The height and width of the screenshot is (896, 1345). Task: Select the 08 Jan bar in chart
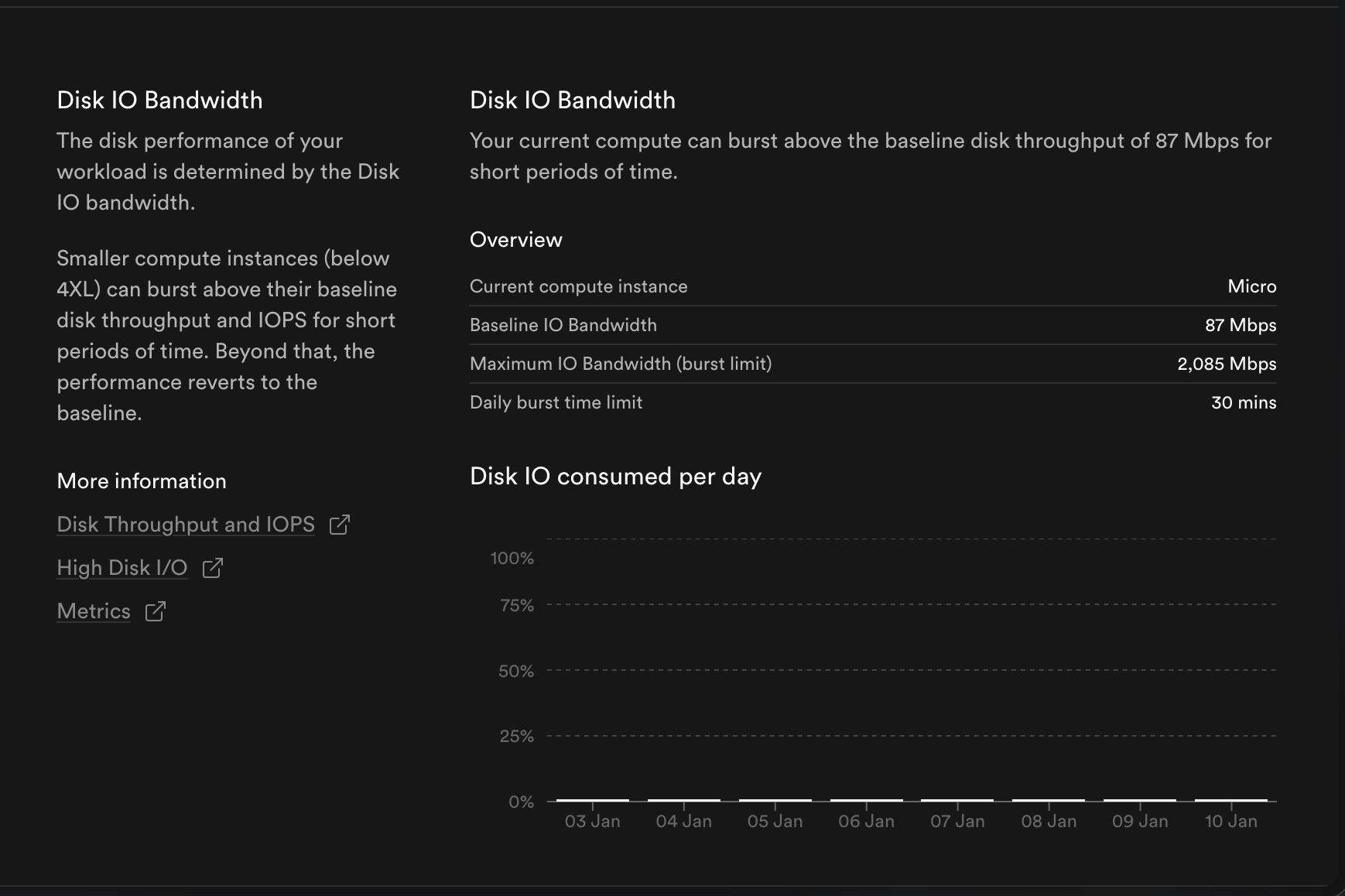1049,800
